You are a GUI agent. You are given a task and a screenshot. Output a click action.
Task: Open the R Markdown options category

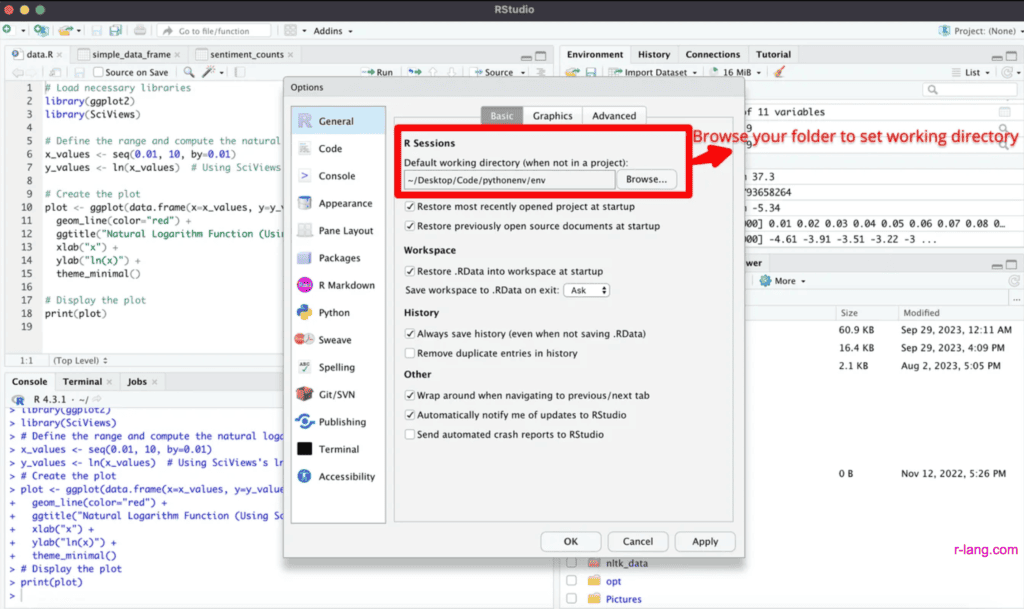click(x=338, y=285)
